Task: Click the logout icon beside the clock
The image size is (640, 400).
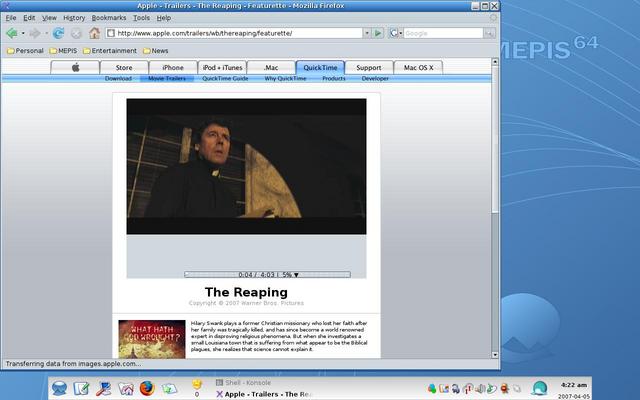Action: [540, 388]
